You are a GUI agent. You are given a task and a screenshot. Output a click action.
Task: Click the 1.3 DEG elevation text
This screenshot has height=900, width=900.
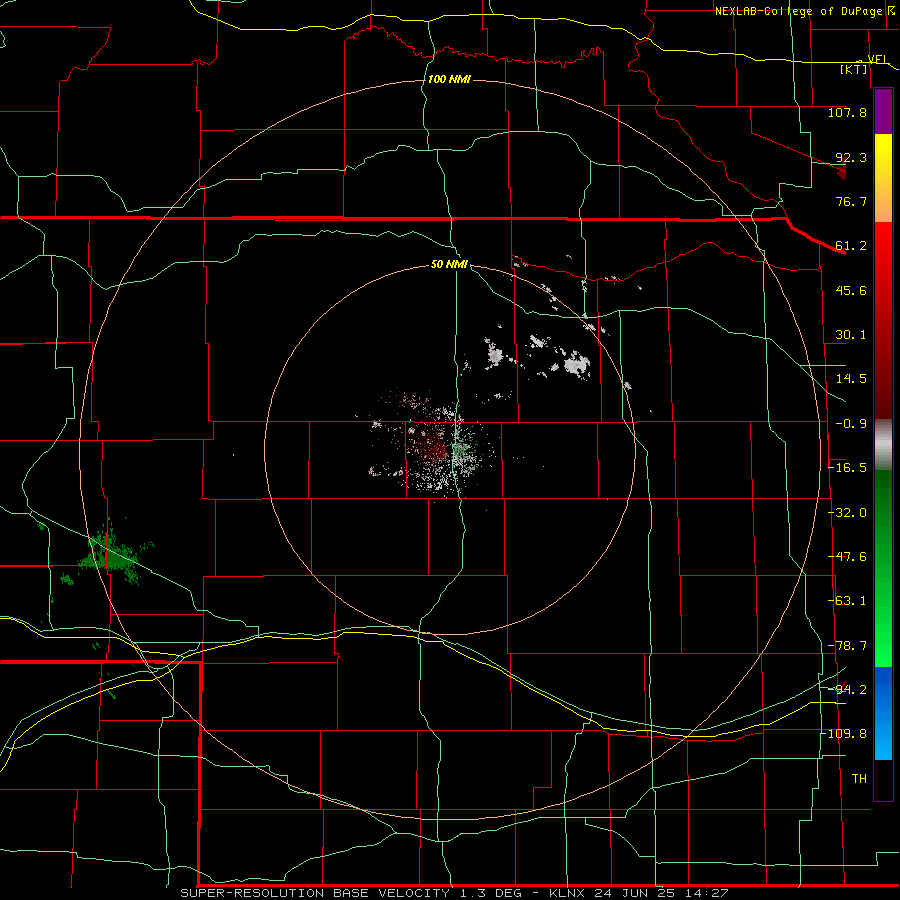(x=489, y=893)
